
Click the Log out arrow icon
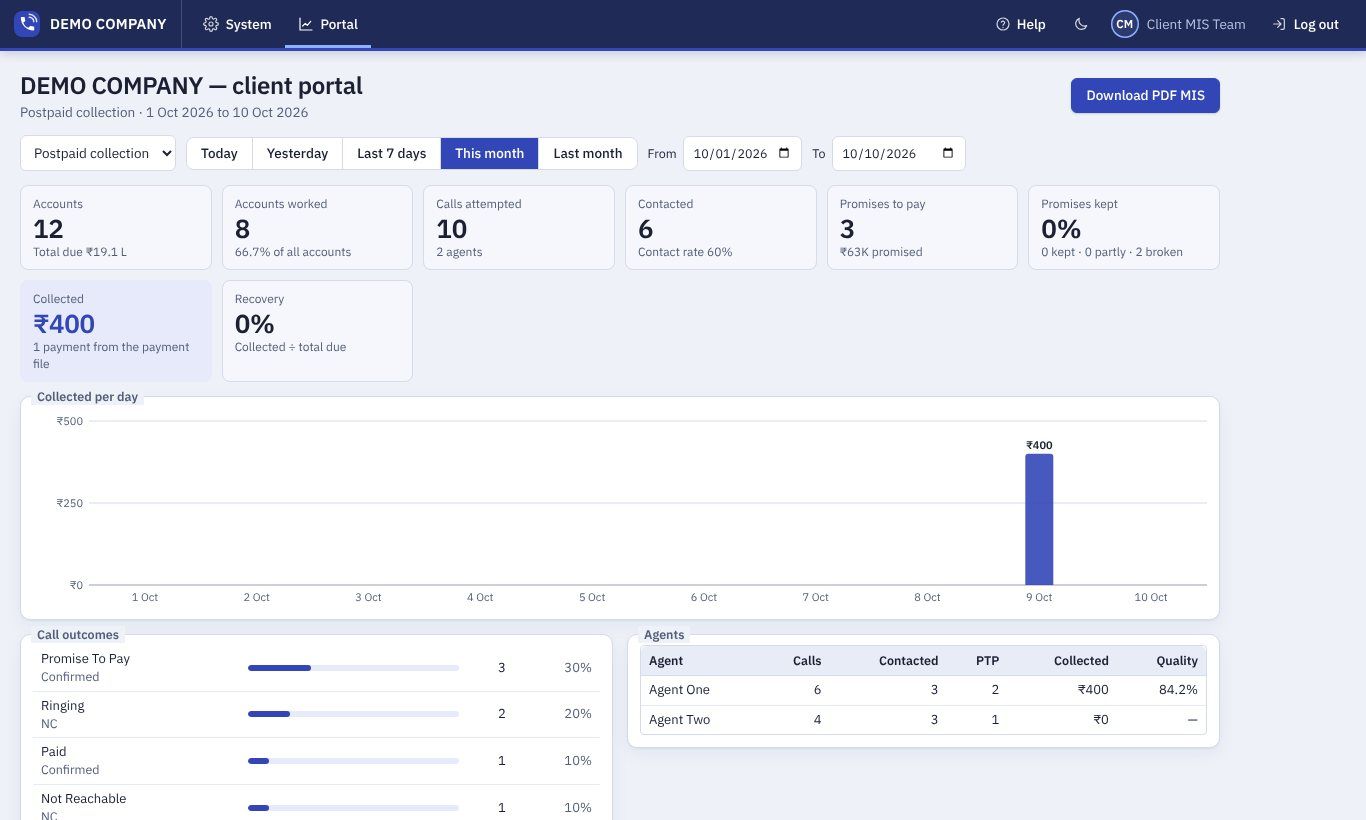tap(1279, 24)
